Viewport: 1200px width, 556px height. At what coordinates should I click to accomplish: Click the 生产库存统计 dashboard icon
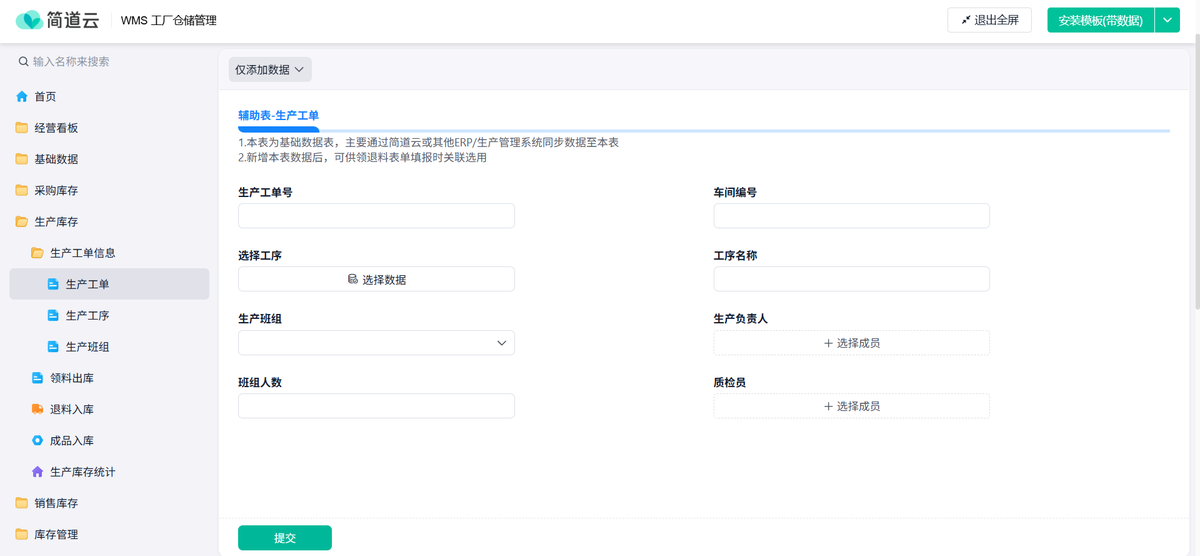coord(37,472)
